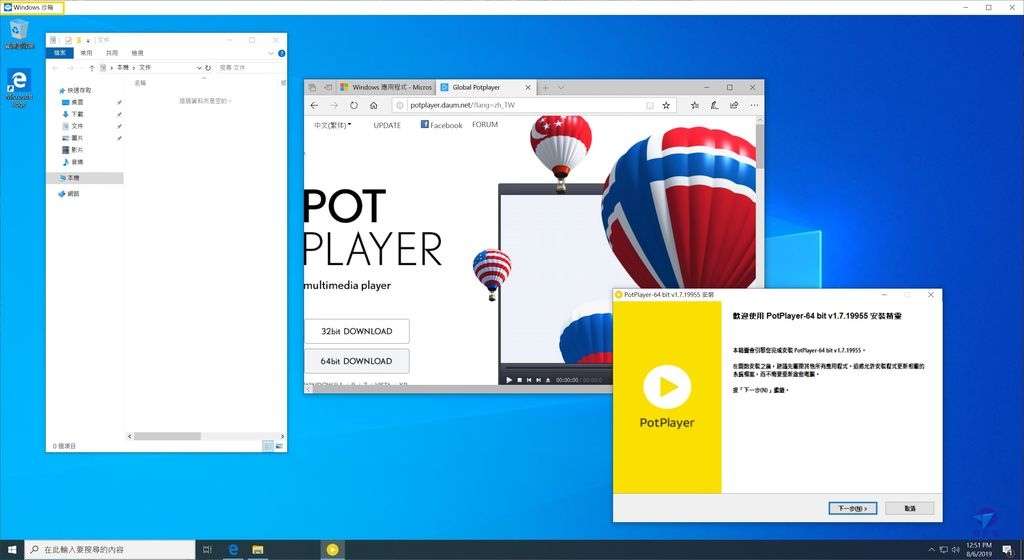Click Explorer up one level arrow
The height and width of the screenshot is (560, 1024).
point(92,68)
